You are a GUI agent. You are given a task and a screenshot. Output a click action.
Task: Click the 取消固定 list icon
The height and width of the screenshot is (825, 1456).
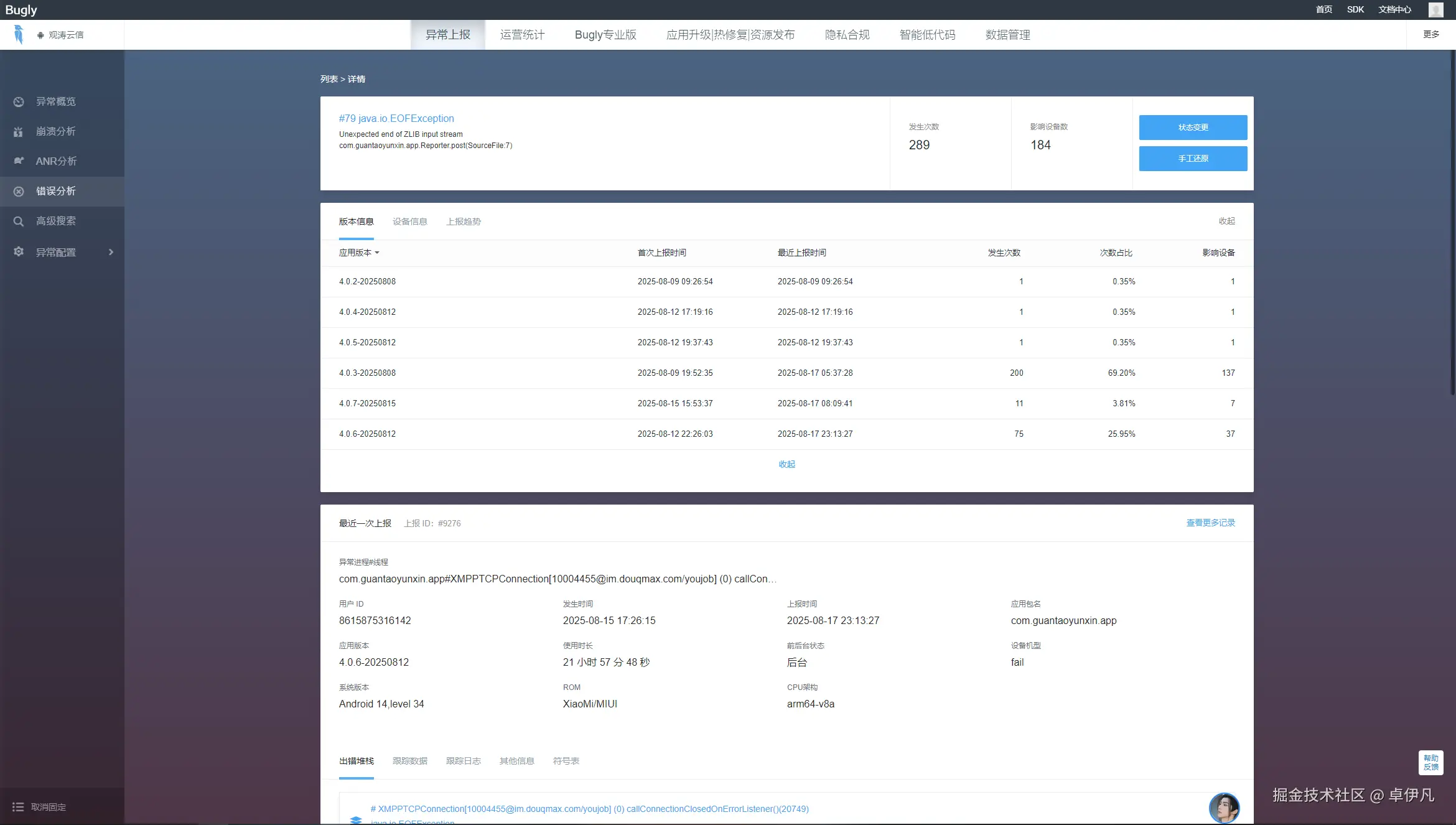tap(18, 807)
